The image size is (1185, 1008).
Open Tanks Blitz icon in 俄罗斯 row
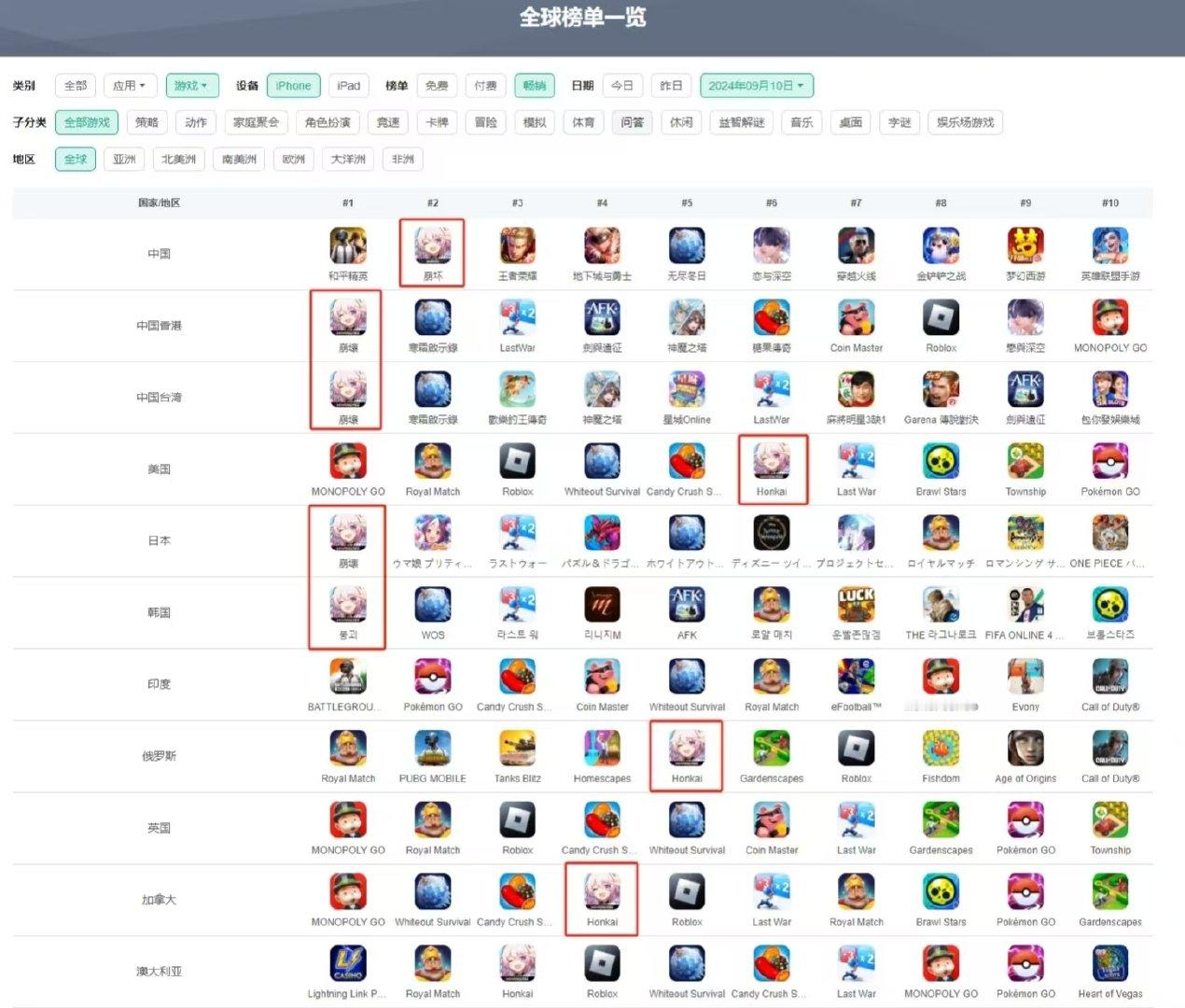click(517, 749)
